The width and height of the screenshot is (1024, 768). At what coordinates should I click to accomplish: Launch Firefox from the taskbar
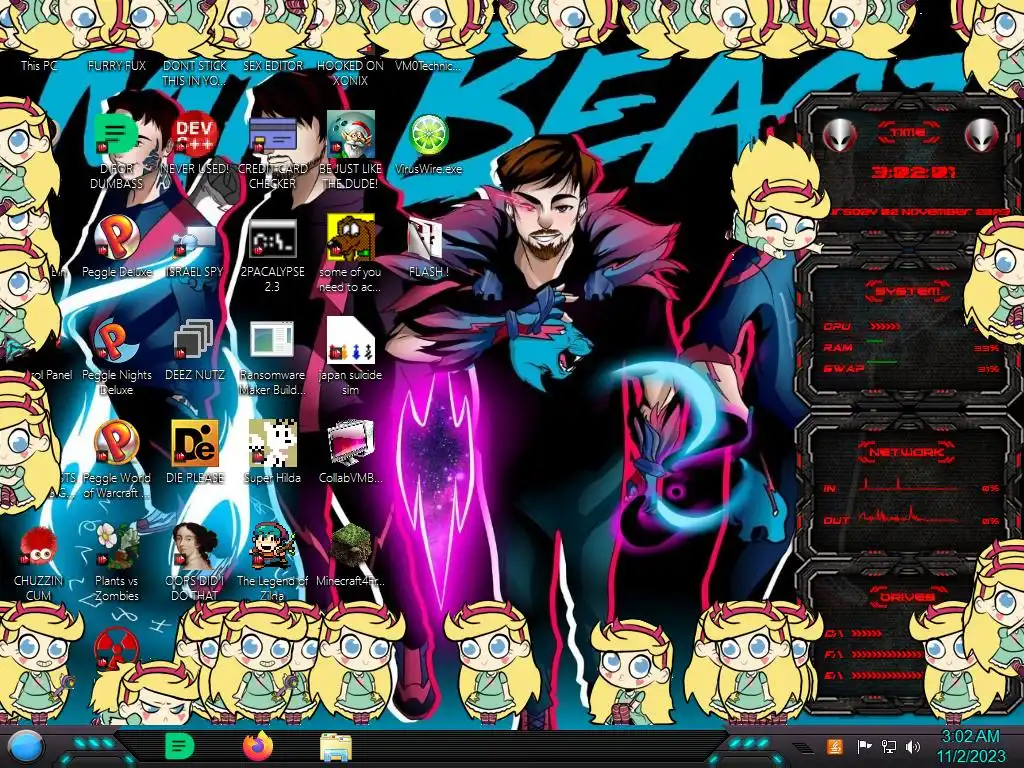pos(258,746)
